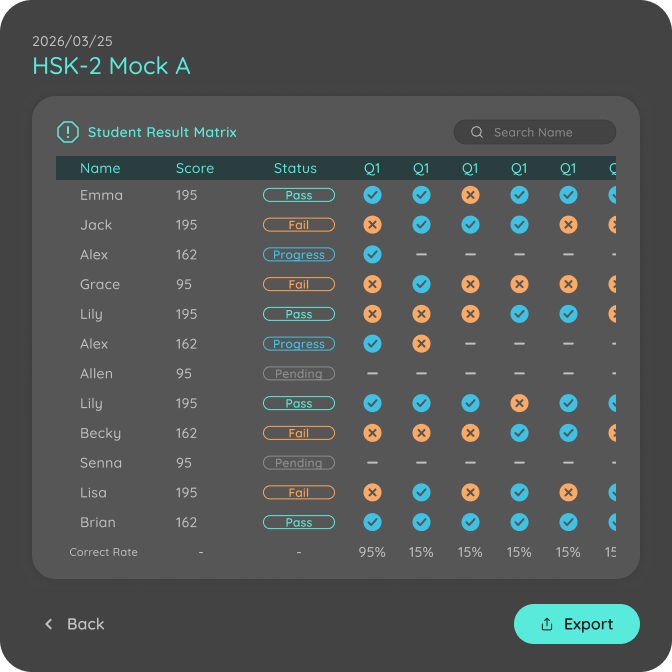Image resolution: width=672 pixels, height=672 pixels.
Task: Select Jack's second Q1 check mark
Action: pos(421,225)
